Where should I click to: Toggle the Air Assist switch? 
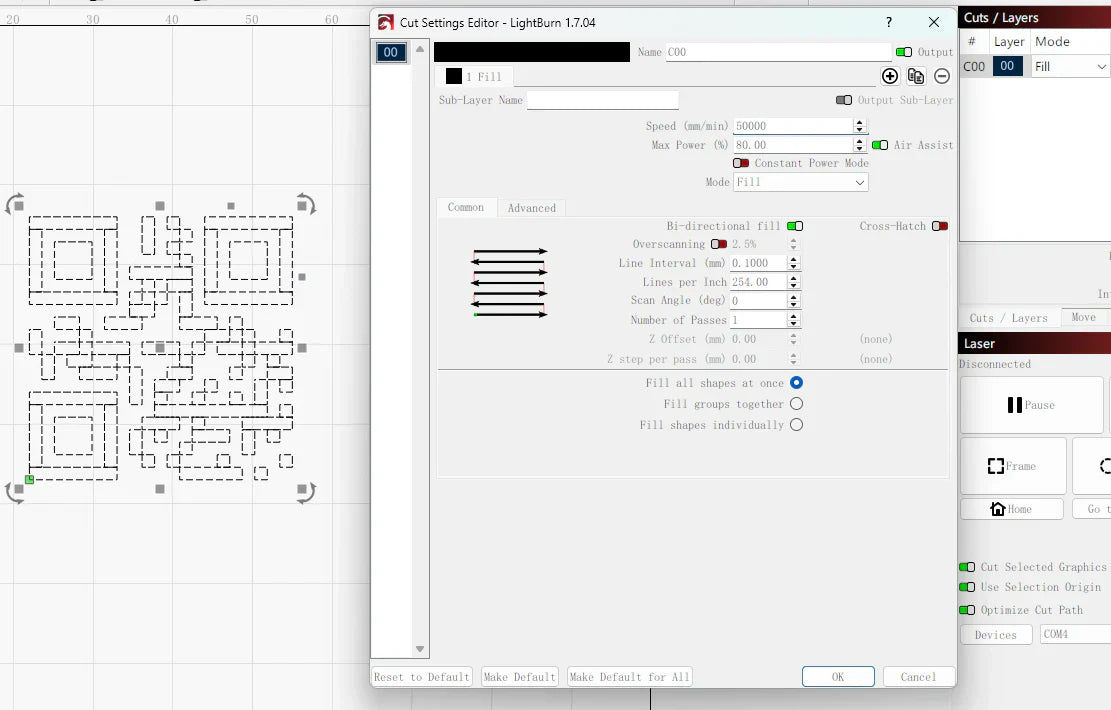pyautogui.click(x=880, y=145)
